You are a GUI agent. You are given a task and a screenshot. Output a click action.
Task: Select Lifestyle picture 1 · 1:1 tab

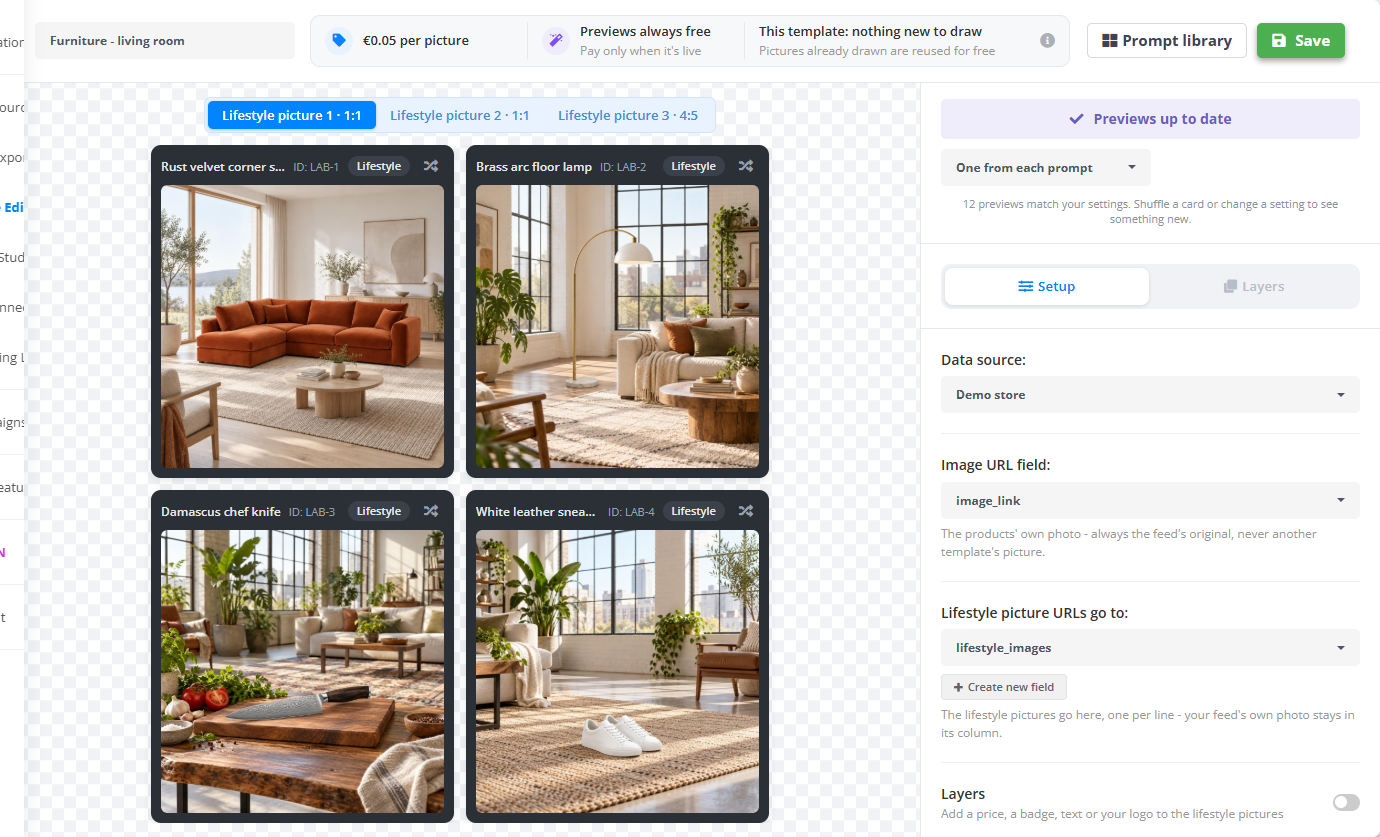(292, 116)
